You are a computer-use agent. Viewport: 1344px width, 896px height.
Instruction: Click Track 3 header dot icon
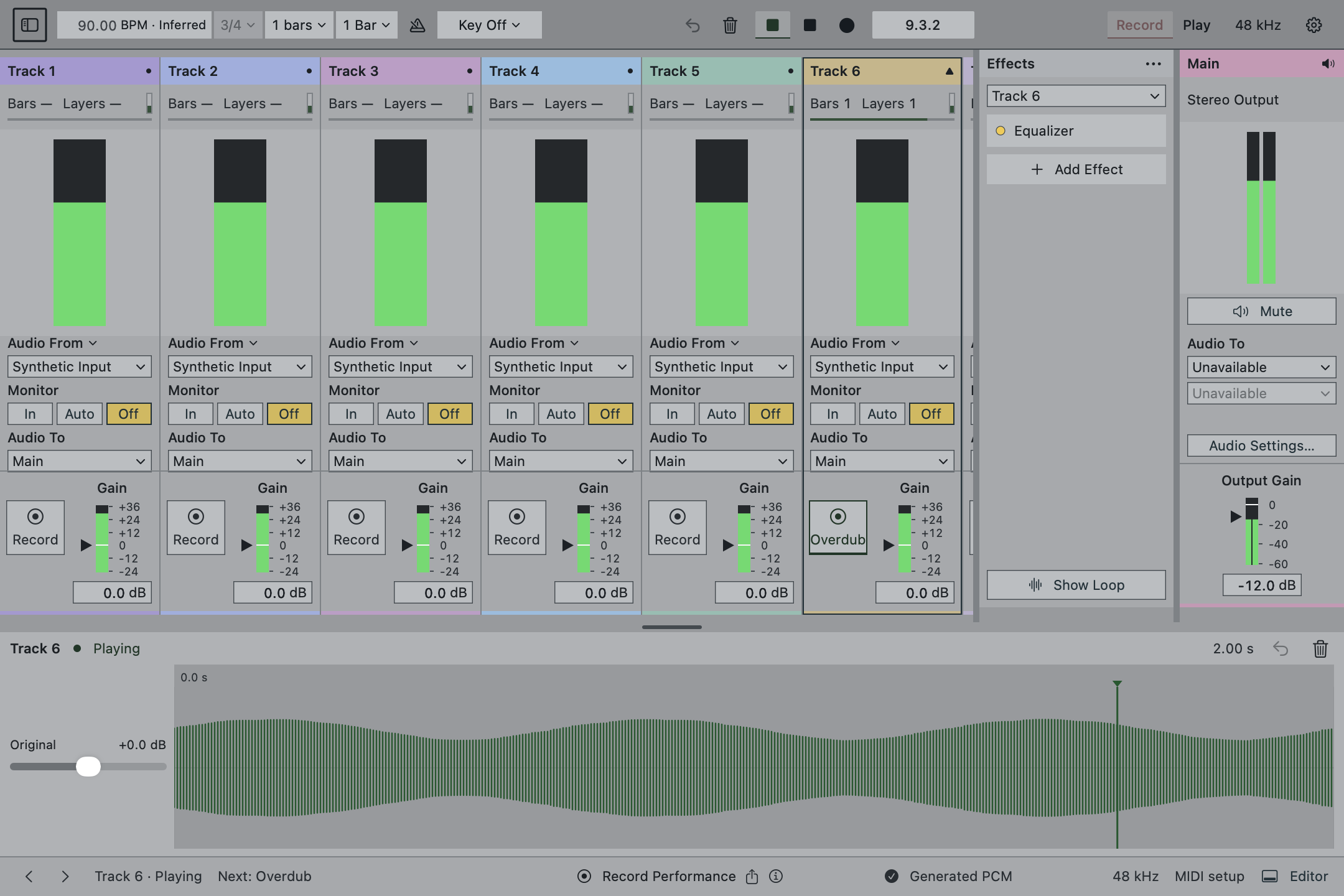(x=469, y=71)
